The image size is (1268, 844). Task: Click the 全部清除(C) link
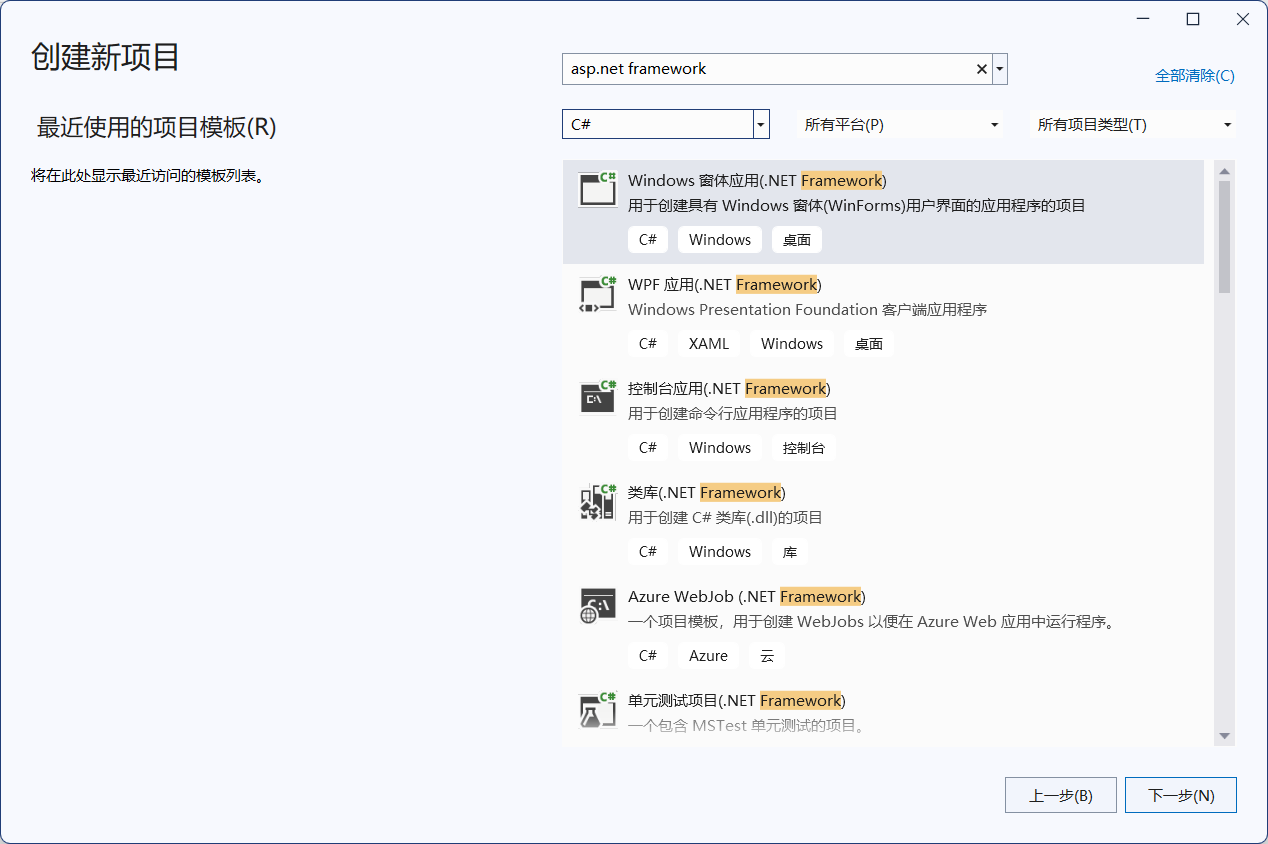tap(1195, 76)
